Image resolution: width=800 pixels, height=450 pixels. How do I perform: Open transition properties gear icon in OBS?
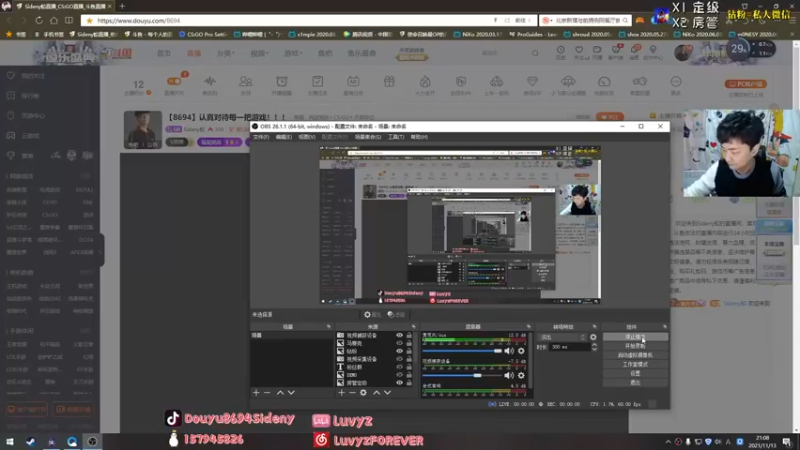click(x=593, y=337)
